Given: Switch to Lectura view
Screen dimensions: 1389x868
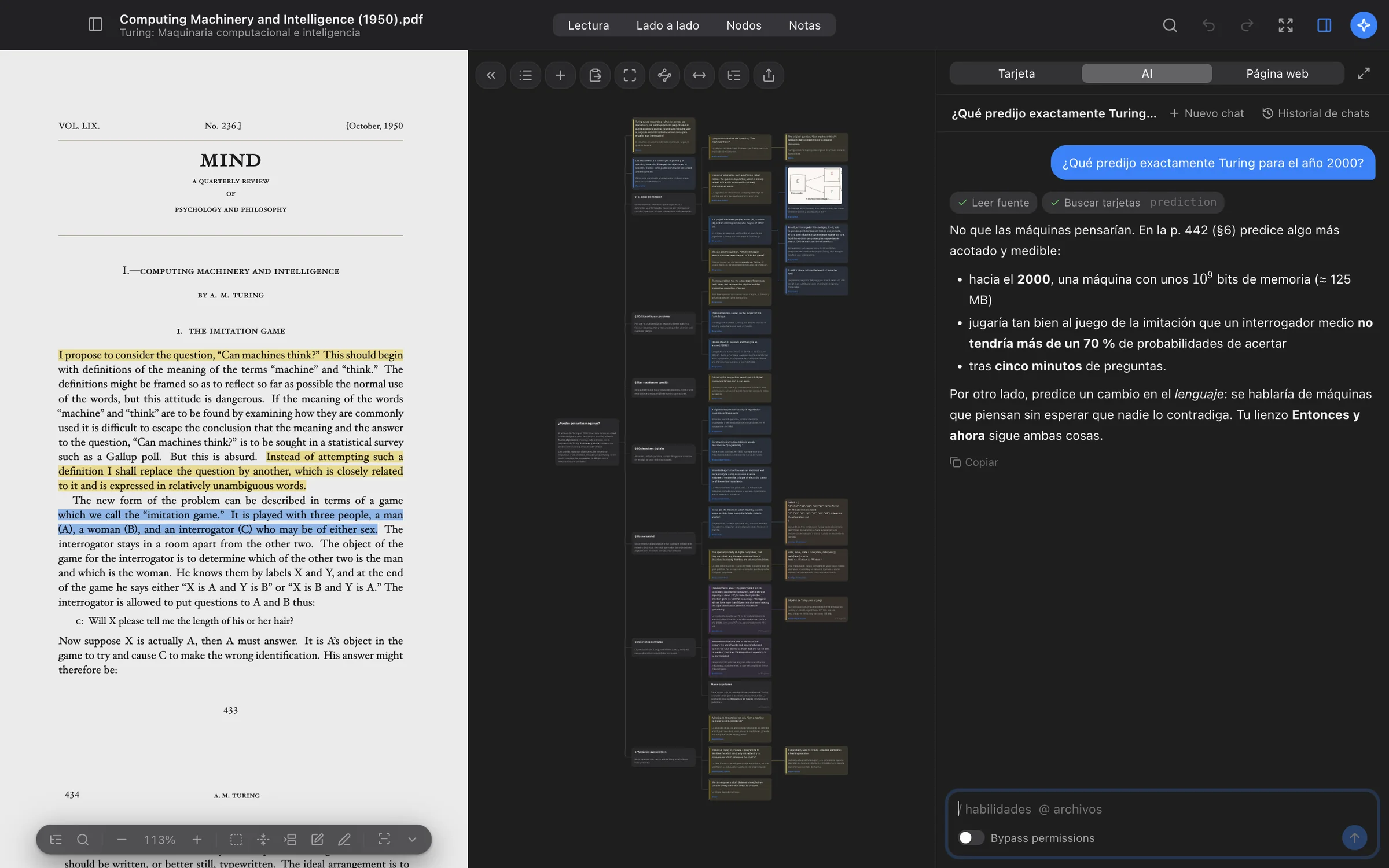Looking at the screenshot, I should click(x=588, y=25).
